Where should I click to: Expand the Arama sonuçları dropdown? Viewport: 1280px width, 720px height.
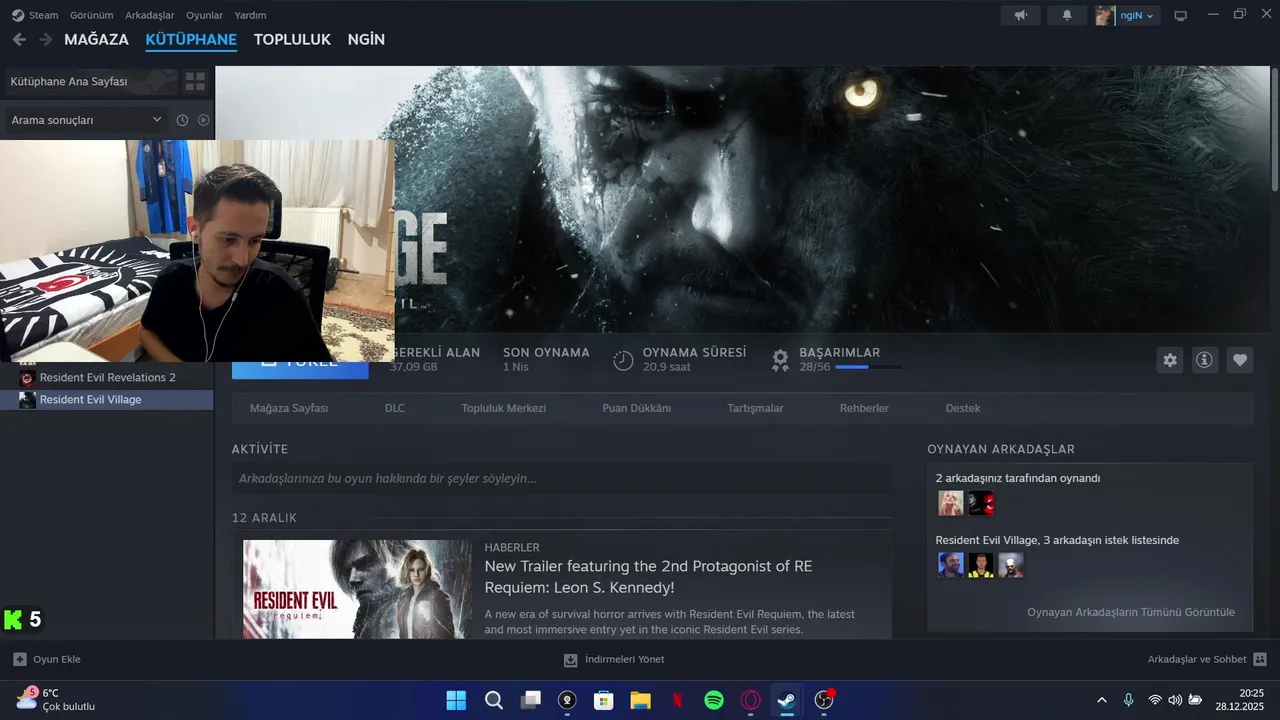[x=86, y=120]
